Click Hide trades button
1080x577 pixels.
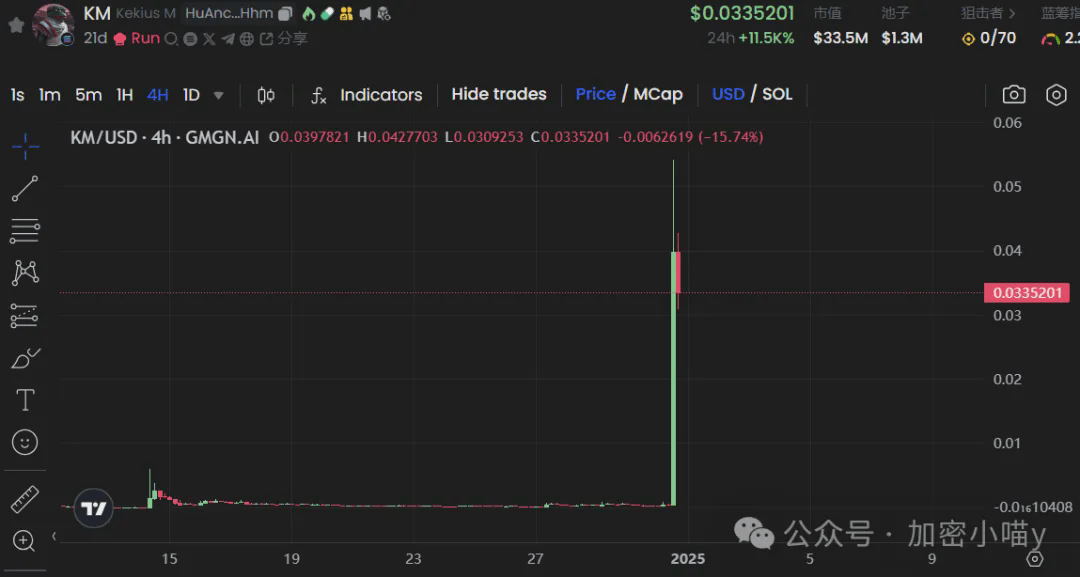coord(499,94)
